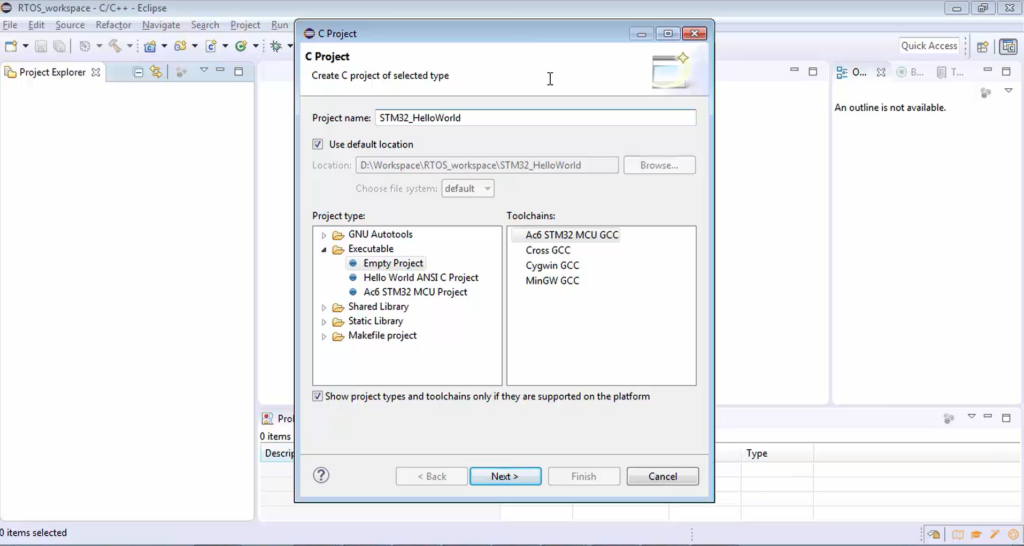Select MinGW GCC toolchain
Screen dimensions: 1024x546
pos(552,281)
